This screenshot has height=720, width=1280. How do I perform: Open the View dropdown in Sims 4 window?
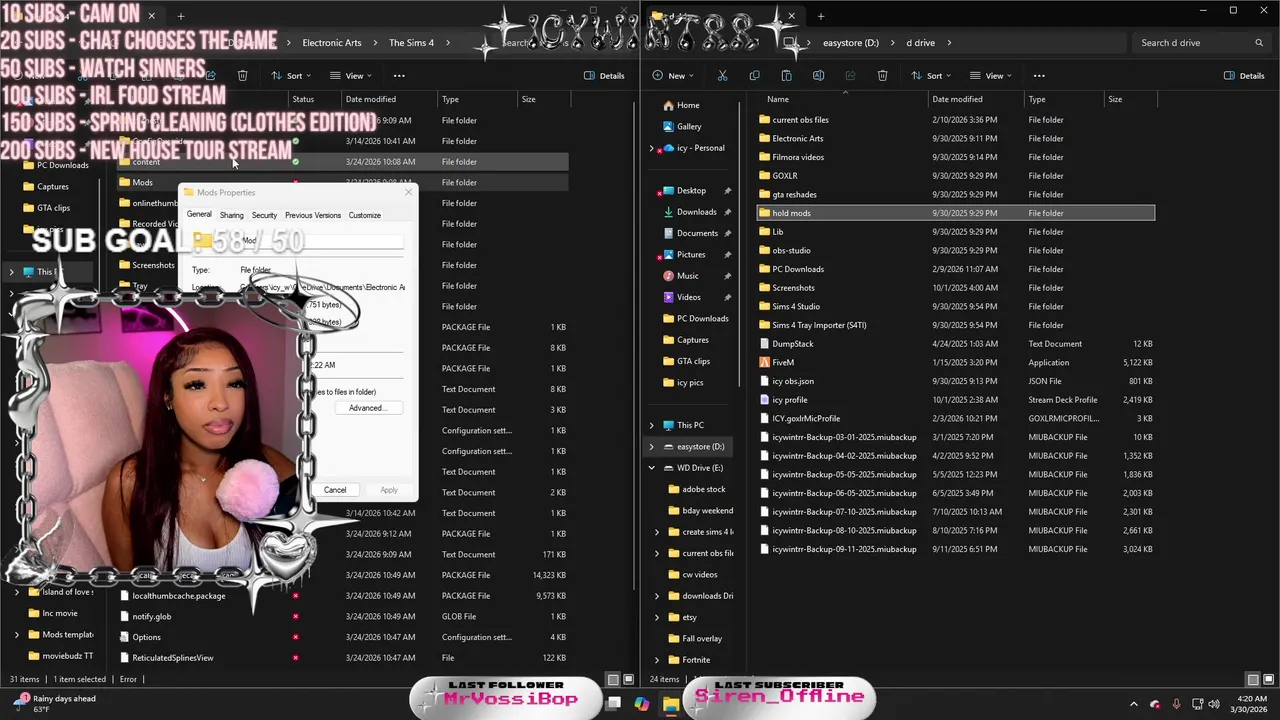(352, 76)
